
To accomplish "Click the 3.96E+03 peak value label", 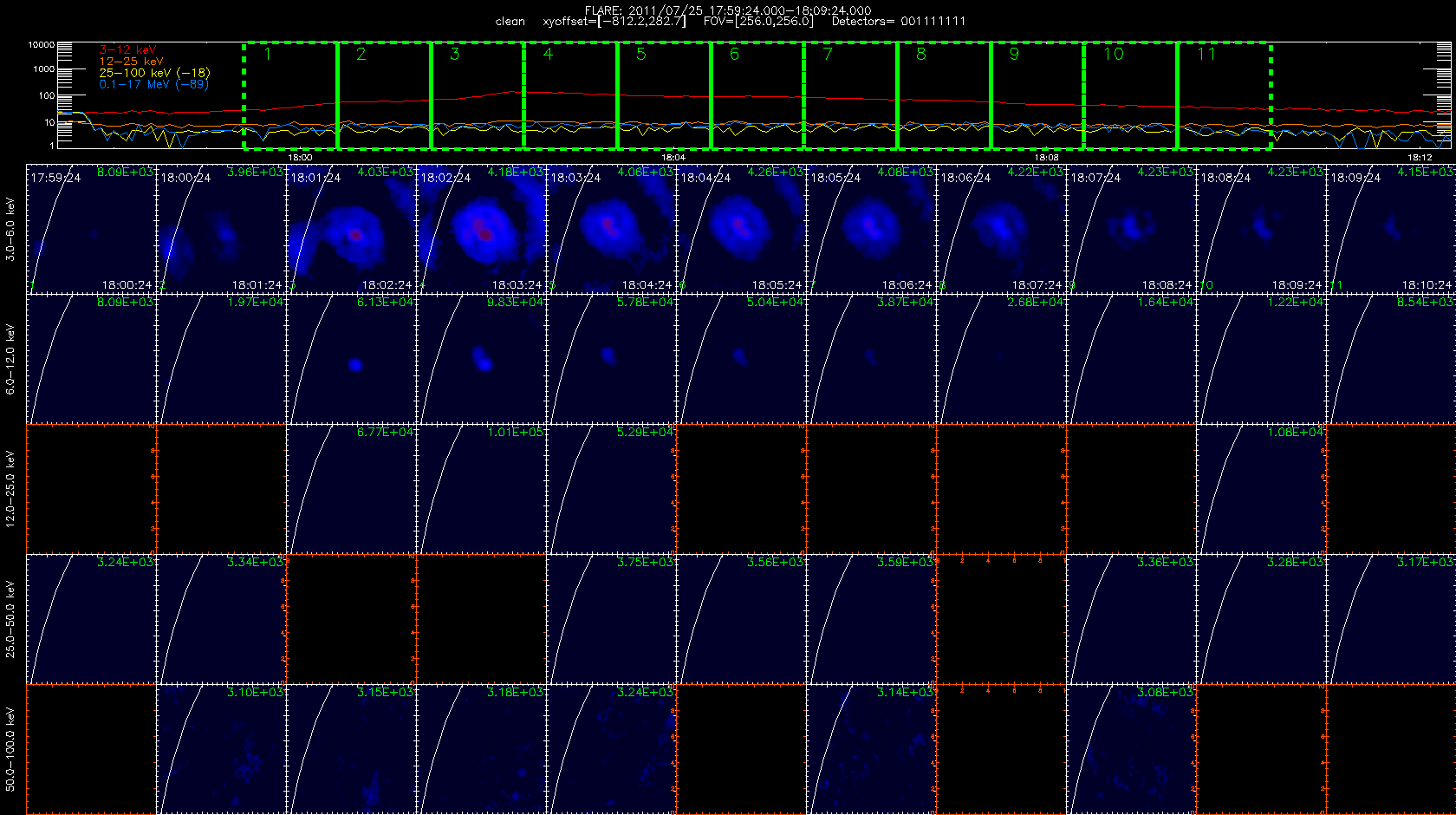I will click(256, 173).
